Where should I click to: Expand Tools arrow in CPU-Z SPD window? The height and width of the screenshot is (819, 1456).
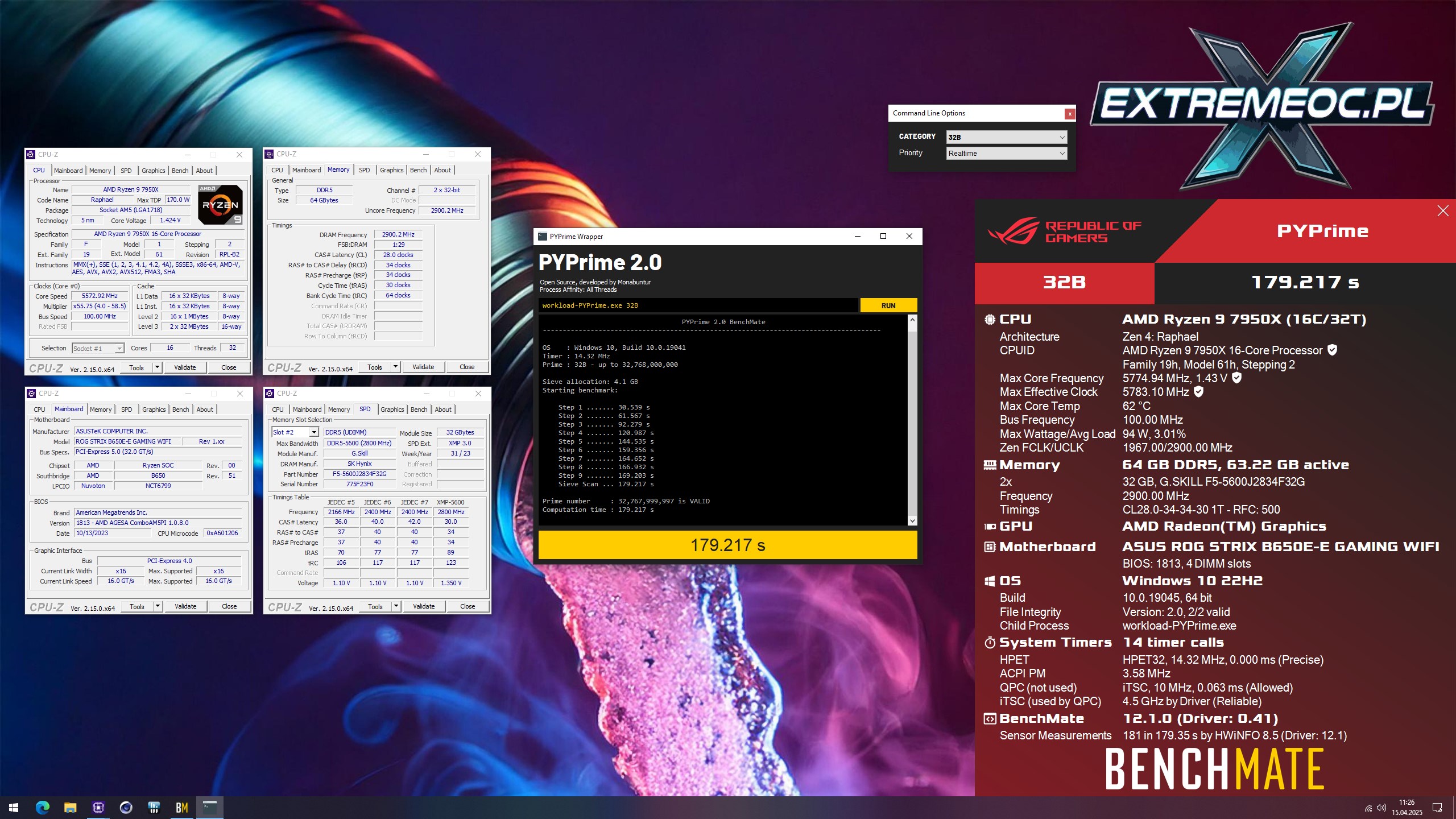pyautogui.click(x=396, y=606)
